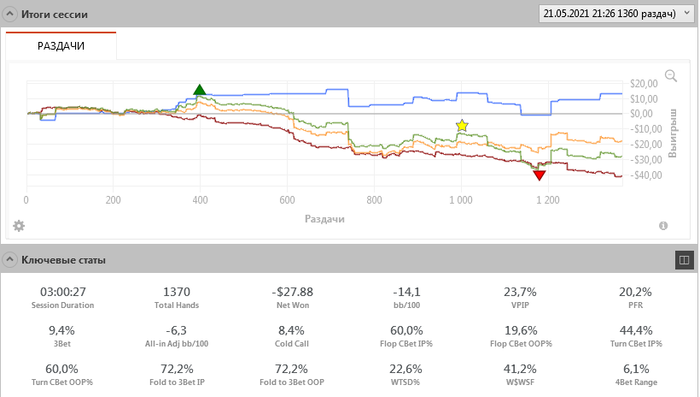Viewport: 700px width, 397px height.
Task: Click the Net Won stat value
Action: click(x=292, y=292)
